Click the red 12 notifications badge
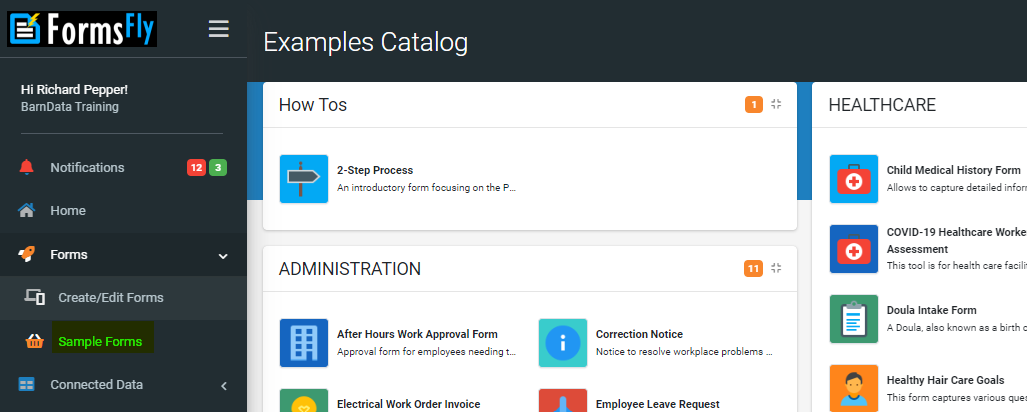Viewport: 1027px width, 412px height. pos(196,168)
